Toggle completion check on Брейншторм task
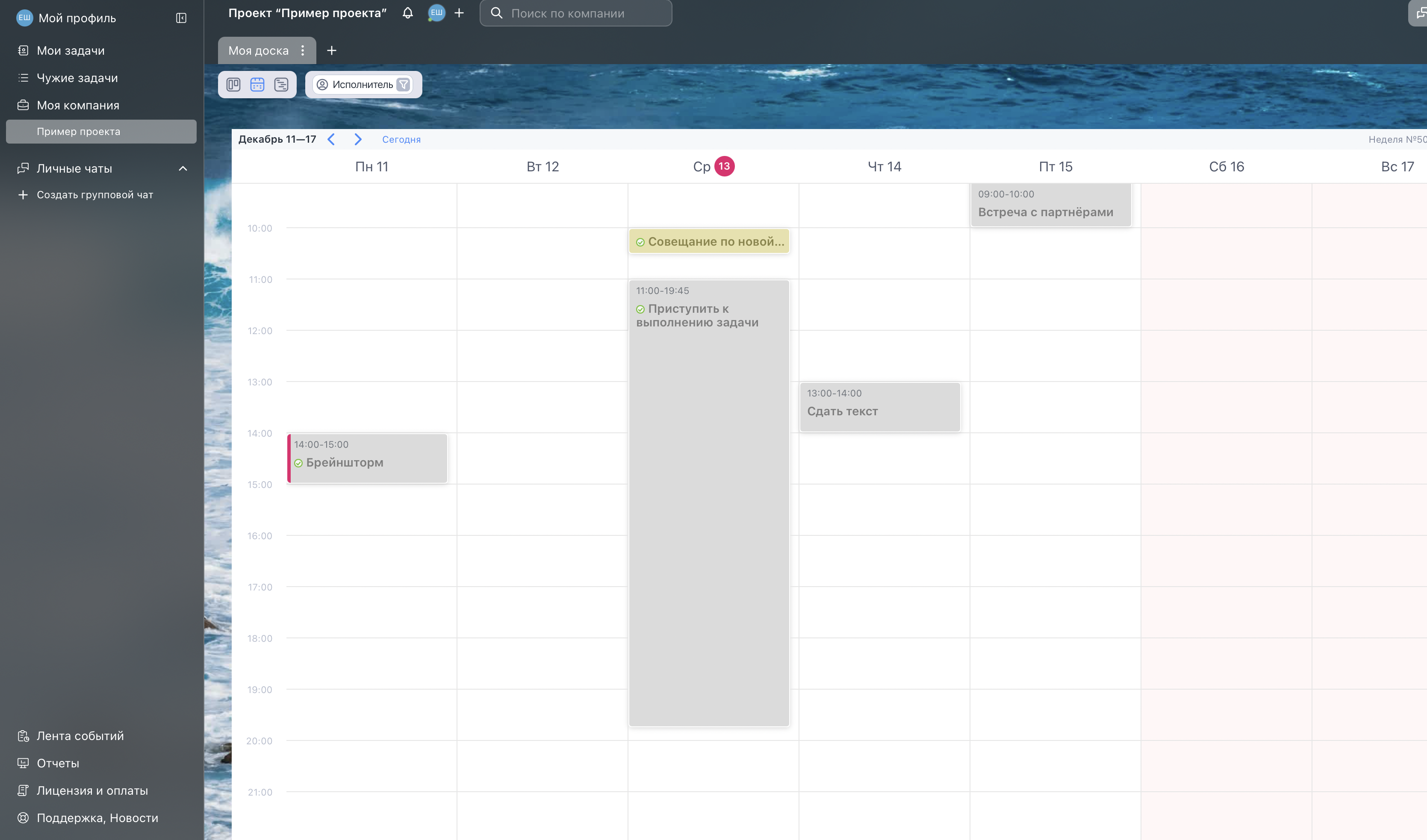Image resolution: width=1427 pixels, height=840 pixels. click(298, 463)
